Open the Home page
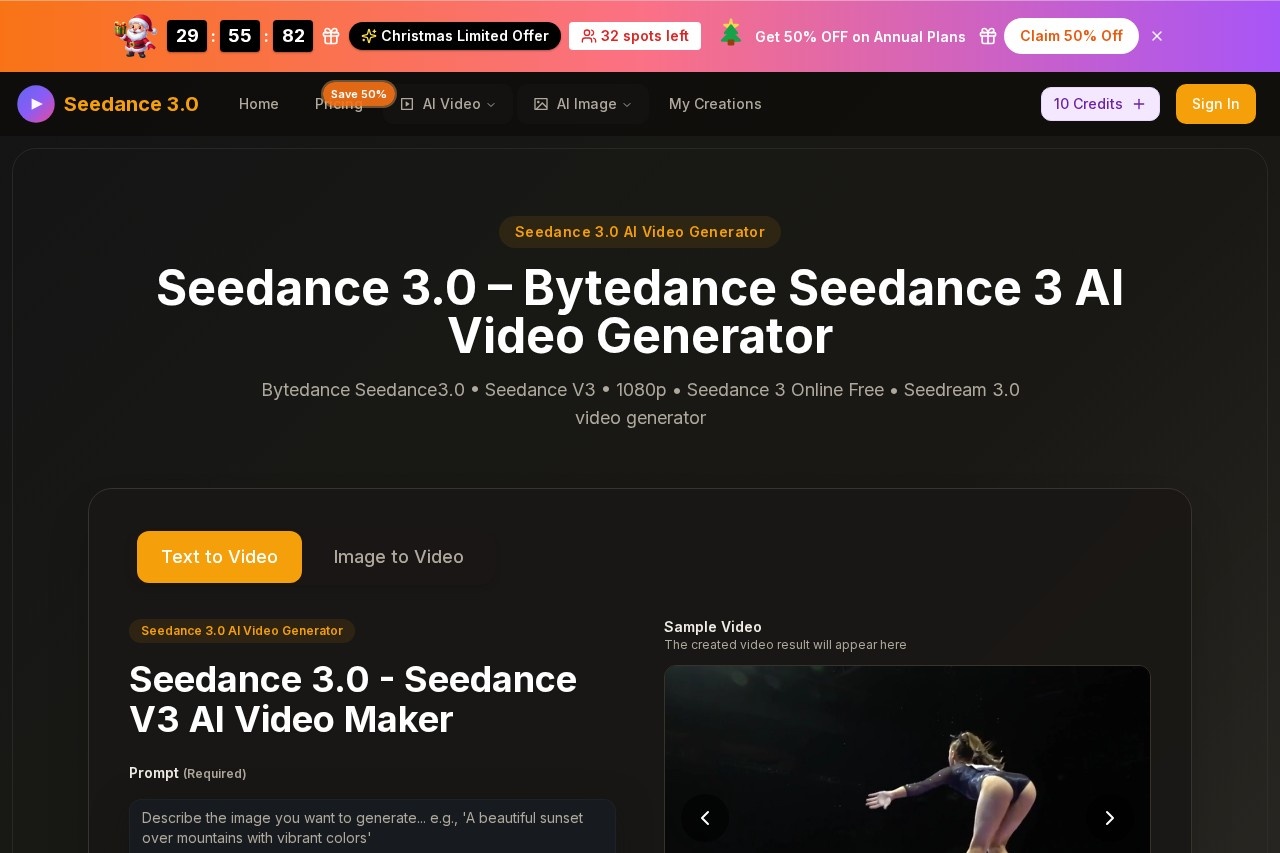 click(x=259, y=104)
